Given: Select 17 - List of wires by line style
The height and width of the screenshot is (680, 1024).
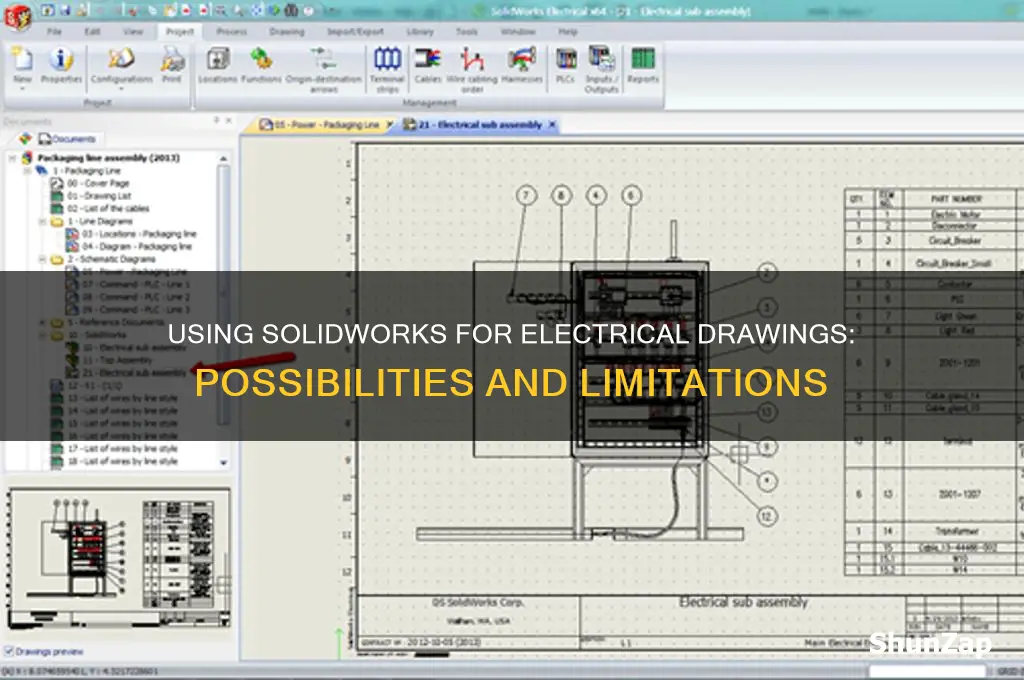Looking at the screenshot, I should tap(123, 449).
